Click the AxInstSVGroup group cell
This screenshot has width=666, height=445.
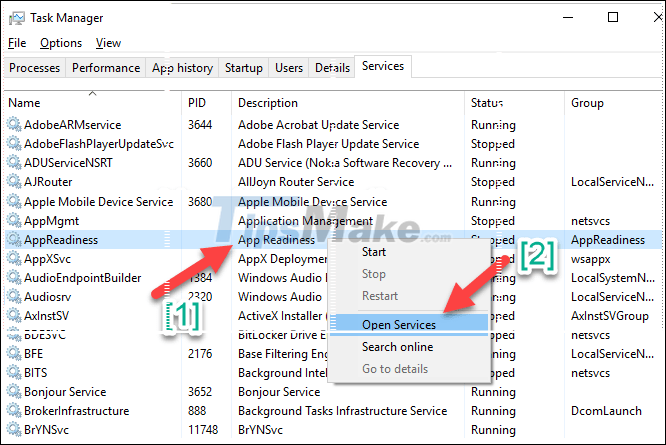610,315
